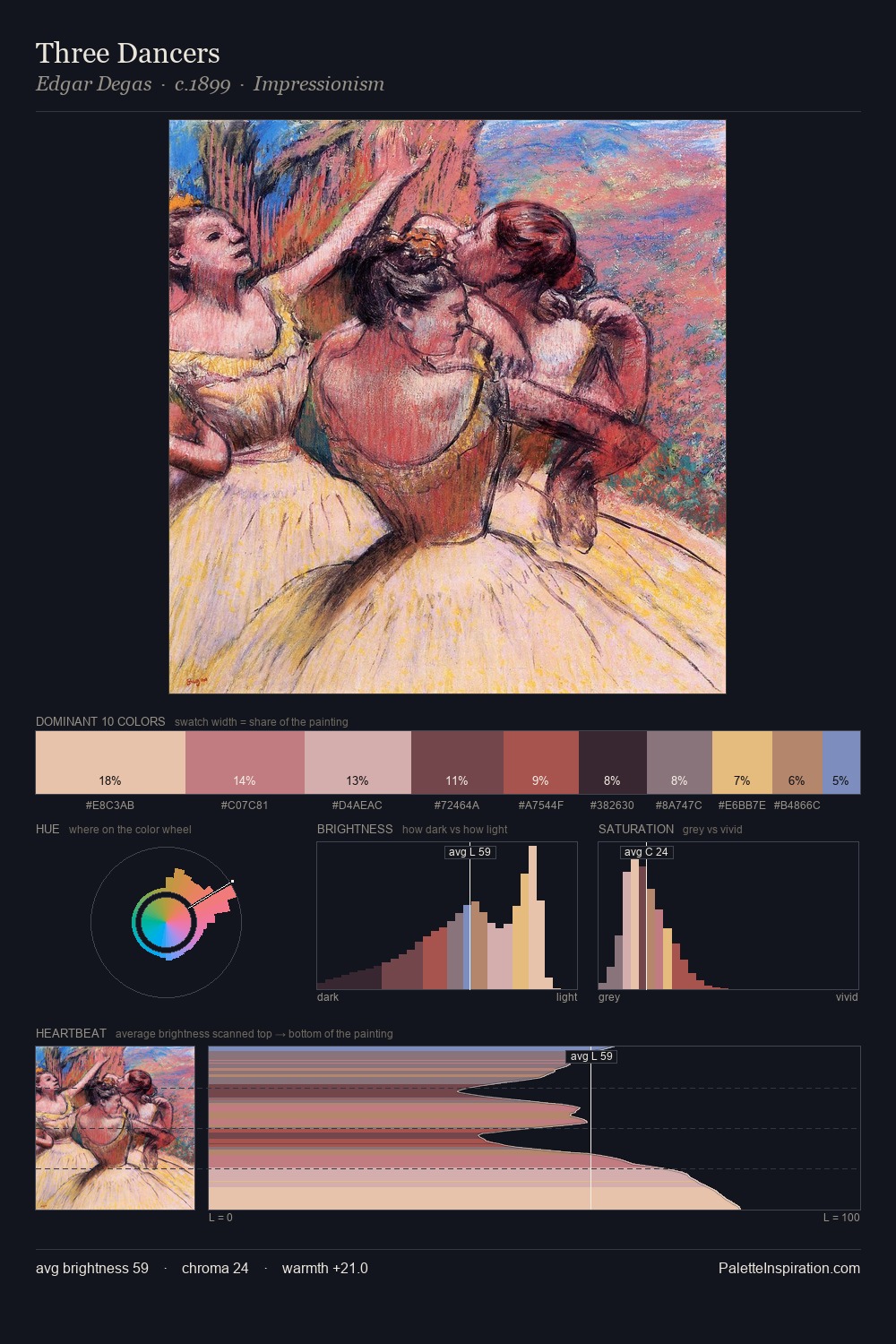Click the 'warmth +21.0' footer stat
This screenshot has height=1344, width=896.
click(x=325, y=1269)
